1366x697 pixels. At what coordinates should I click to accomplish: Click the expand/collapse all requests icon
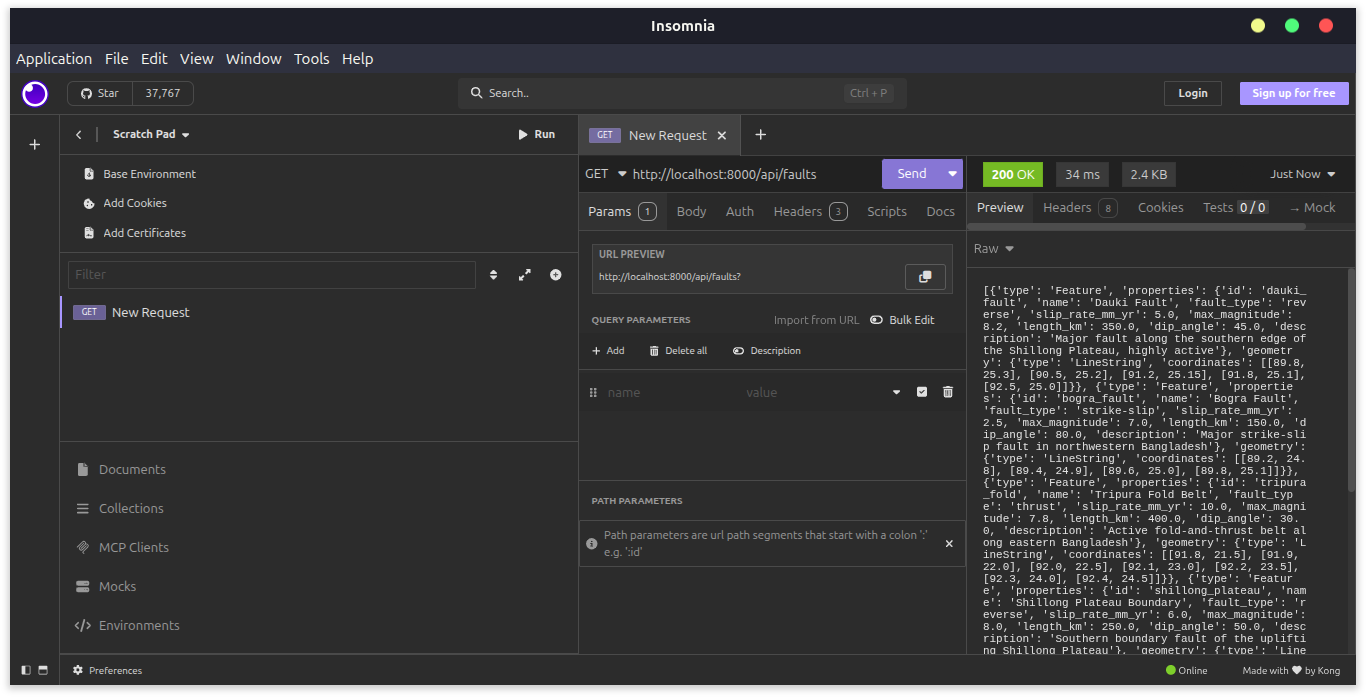524,275
